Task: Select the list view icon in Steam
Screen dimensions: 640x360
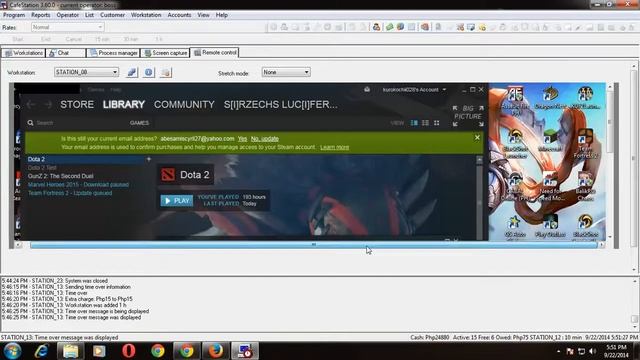Action: click(425, 123)
